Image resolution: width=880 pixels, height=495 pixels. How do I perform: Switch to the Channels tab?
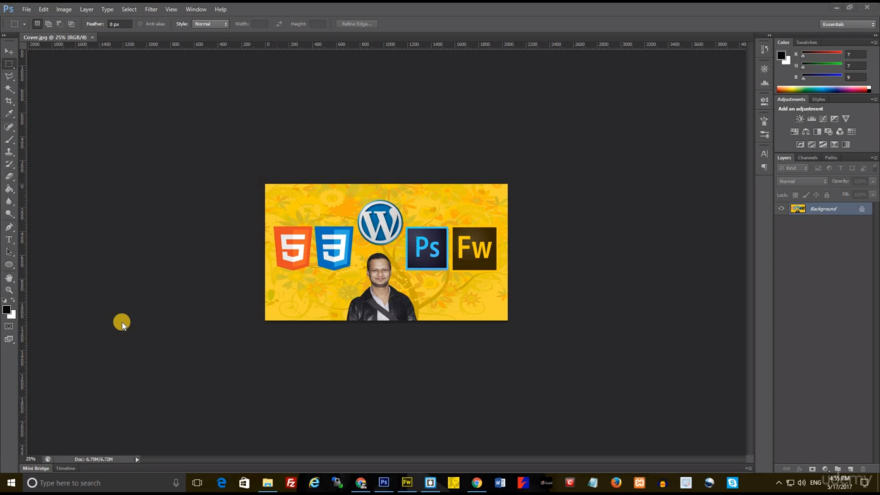tap(807, 157)
